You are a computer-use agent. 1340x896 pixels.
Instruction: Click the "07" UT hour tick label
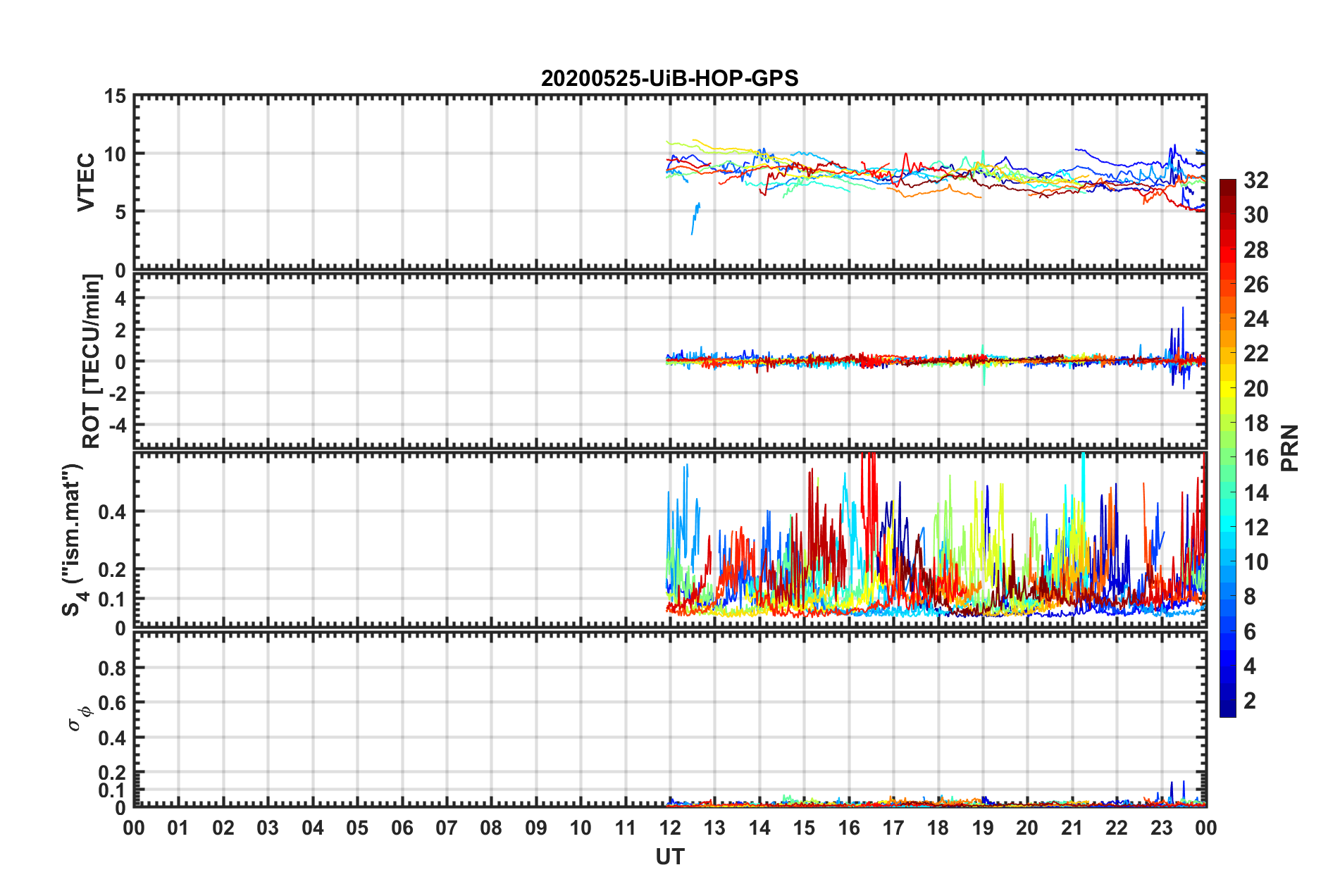pyautogui.click(x=447, y=828)
